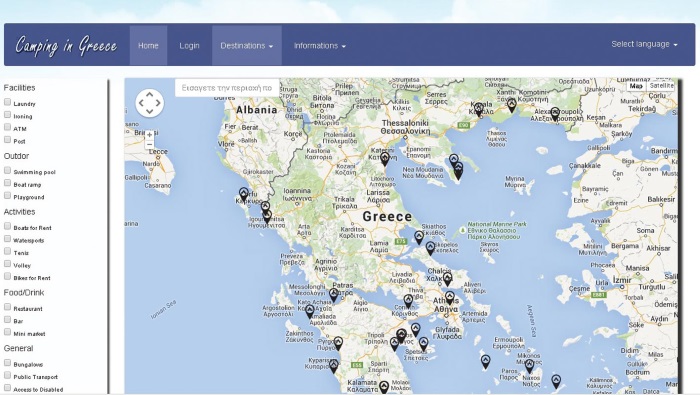700x395 pixels.
Task: Enable the Public Transport filter
Action: (x=7, y=375)
